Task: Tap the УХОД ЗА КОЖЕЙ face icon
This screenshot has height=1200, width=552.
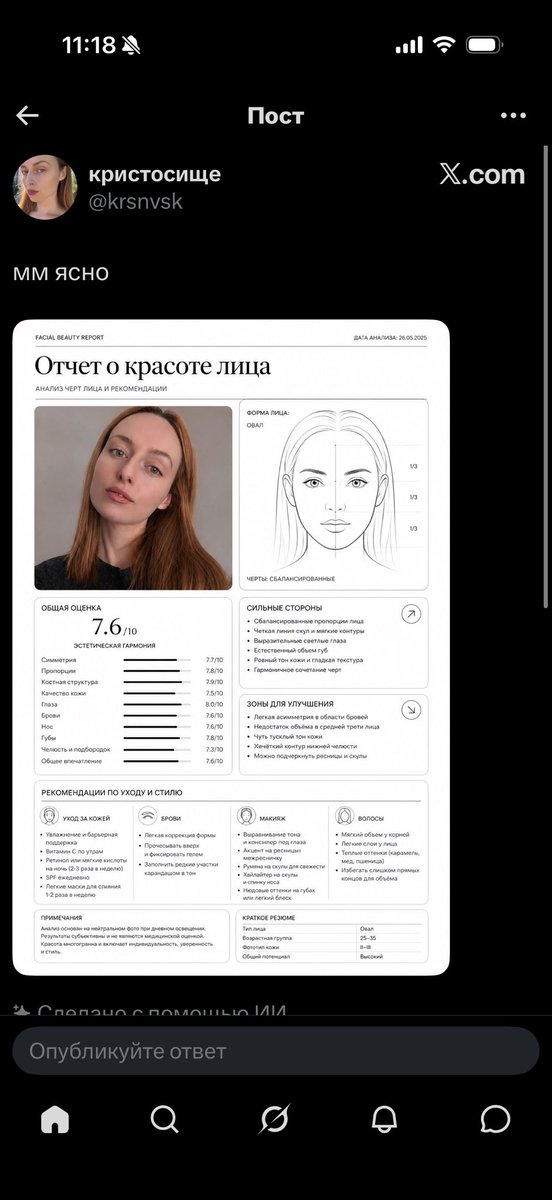Action: point(51,817)
